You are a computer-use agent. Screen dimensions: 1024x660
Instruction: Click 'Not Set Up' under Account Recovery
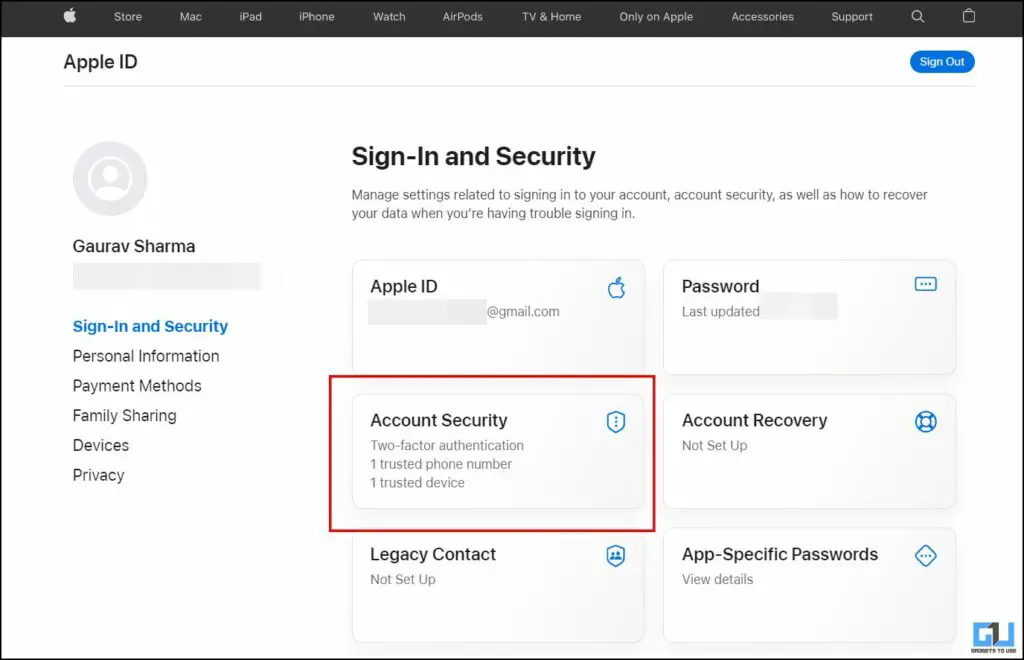pyautogui.click(x=714, y=446)
